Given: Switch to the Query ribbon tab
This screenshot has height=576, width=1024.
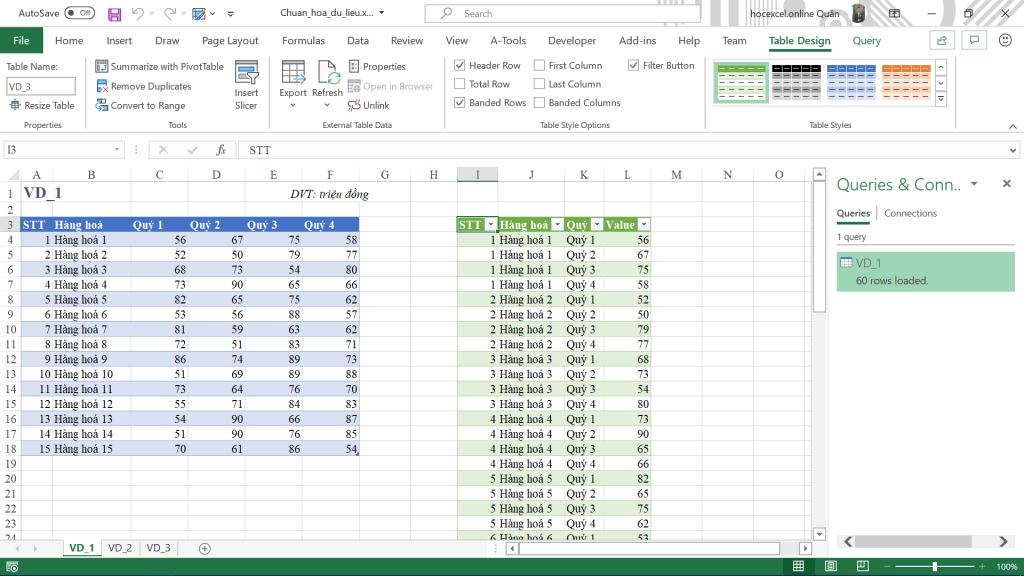Looking at the screenshot, I should click(866, 40).
